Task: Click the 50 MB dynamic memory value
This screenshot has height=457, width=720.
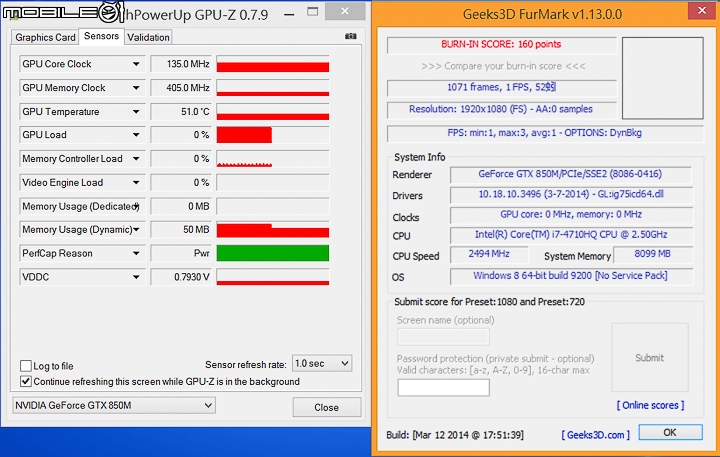Action: pyautogui.click(x=181, y=229)
